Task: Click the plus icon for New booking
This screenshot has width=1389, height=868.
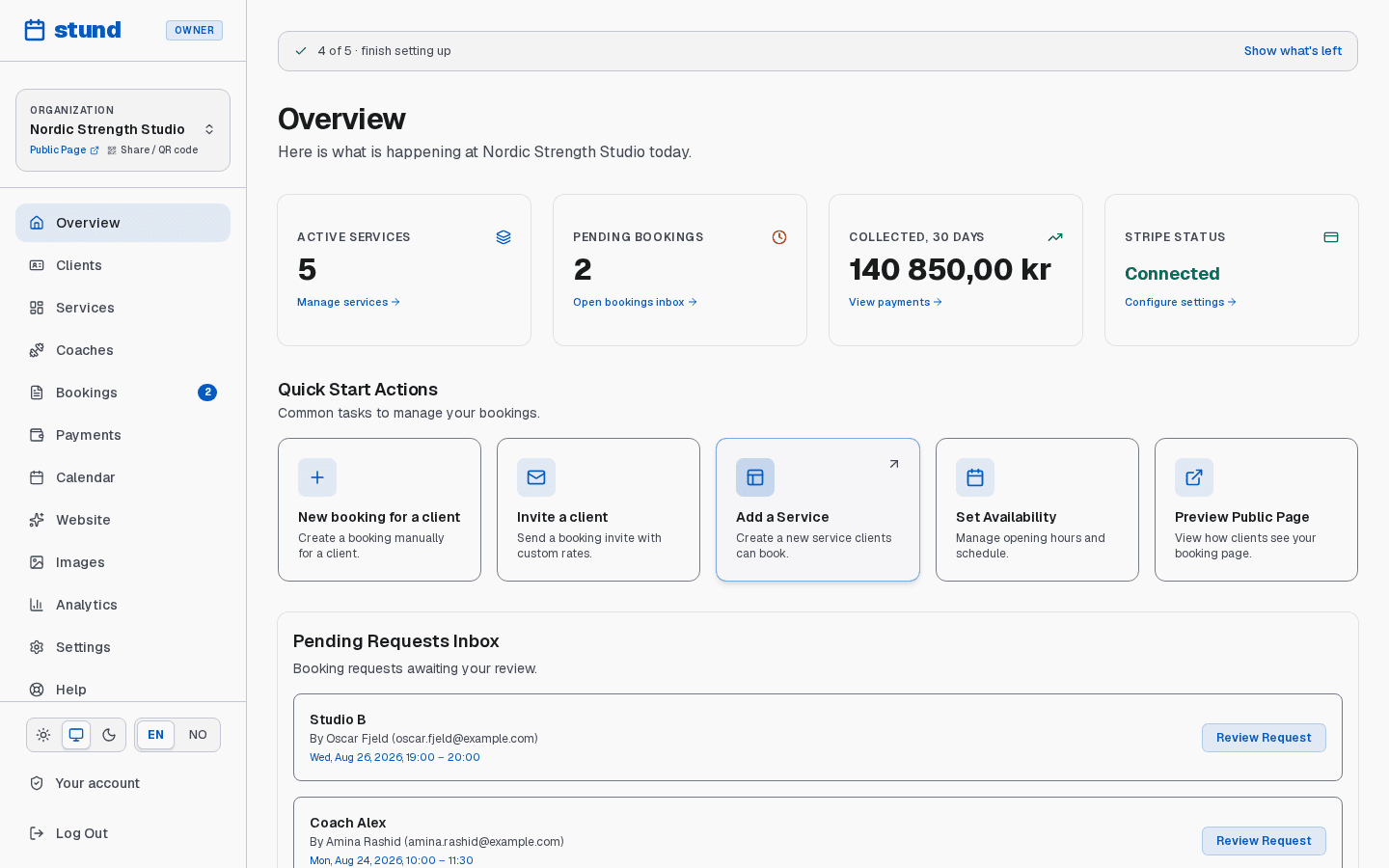Action: click(317, 477)
